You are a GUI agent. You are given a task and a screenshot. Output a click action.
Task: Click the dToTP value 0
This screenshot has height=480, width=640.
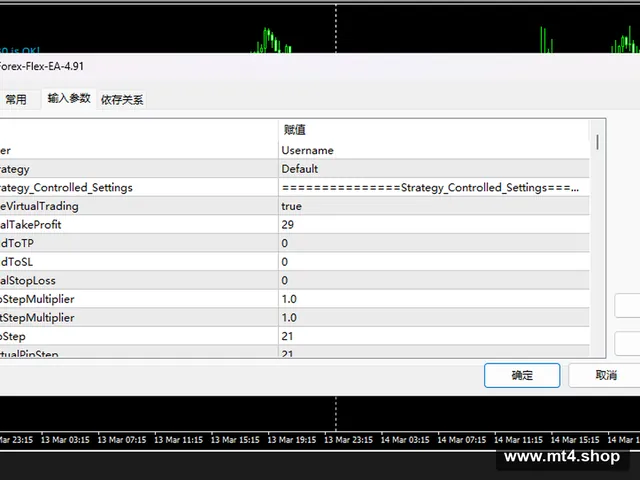point(434,243)
